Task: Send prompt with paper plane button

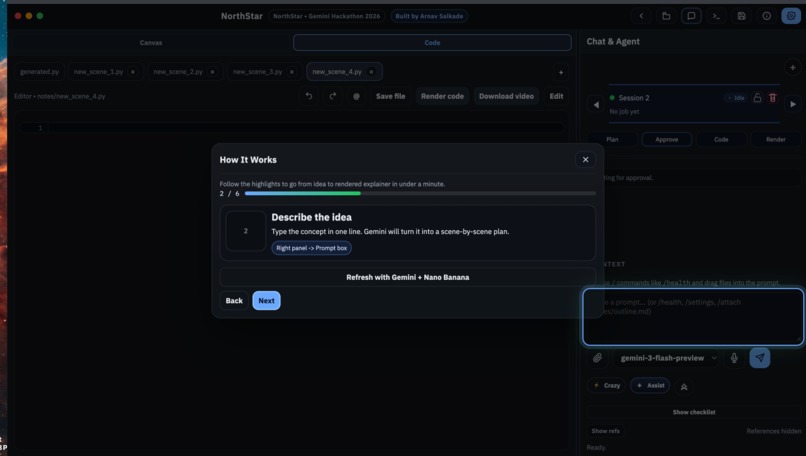Action: [760, 358]
